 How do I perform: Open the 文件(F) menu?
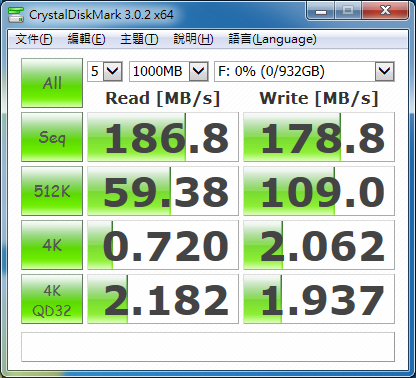click(x=34, y=39)
